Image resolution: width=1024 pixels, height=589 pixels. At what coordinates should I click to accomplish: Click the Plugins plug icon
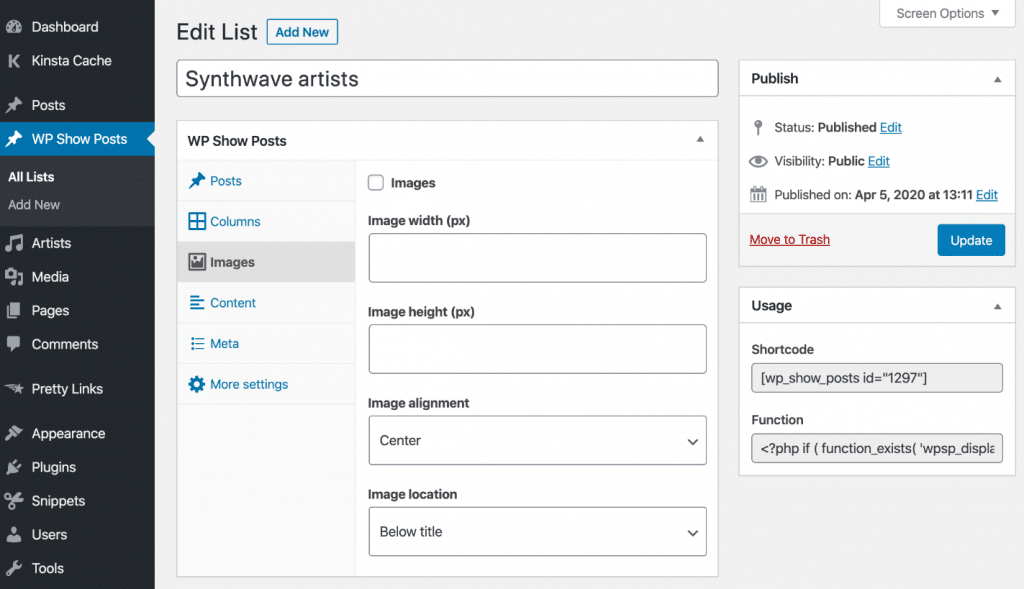pyautogui.click(x=14, y=467)
